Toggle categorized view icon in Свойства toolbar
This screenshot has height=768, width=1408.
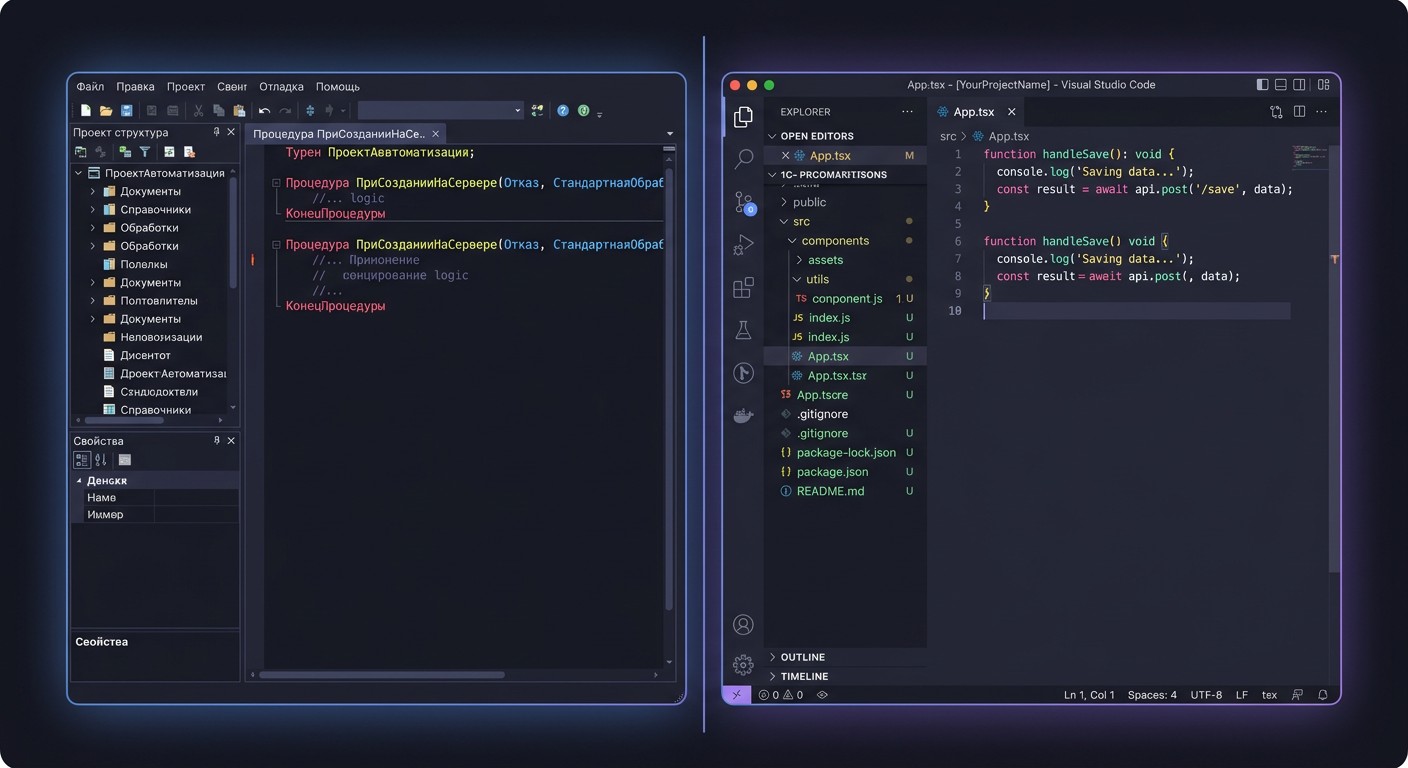click(82, 460)
